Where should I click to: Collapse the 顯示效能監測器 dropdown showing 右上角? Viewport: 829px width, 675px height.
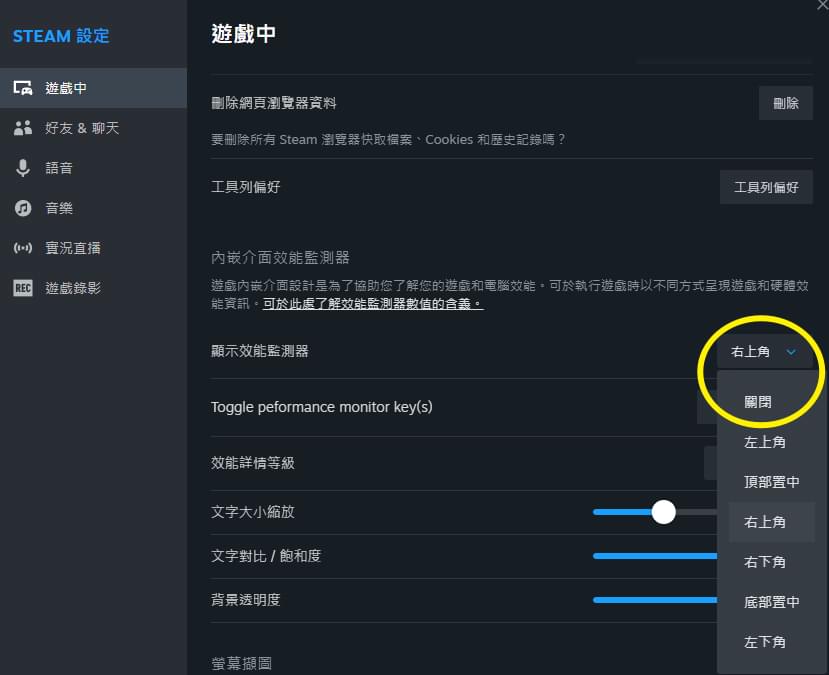coord(764,352)
